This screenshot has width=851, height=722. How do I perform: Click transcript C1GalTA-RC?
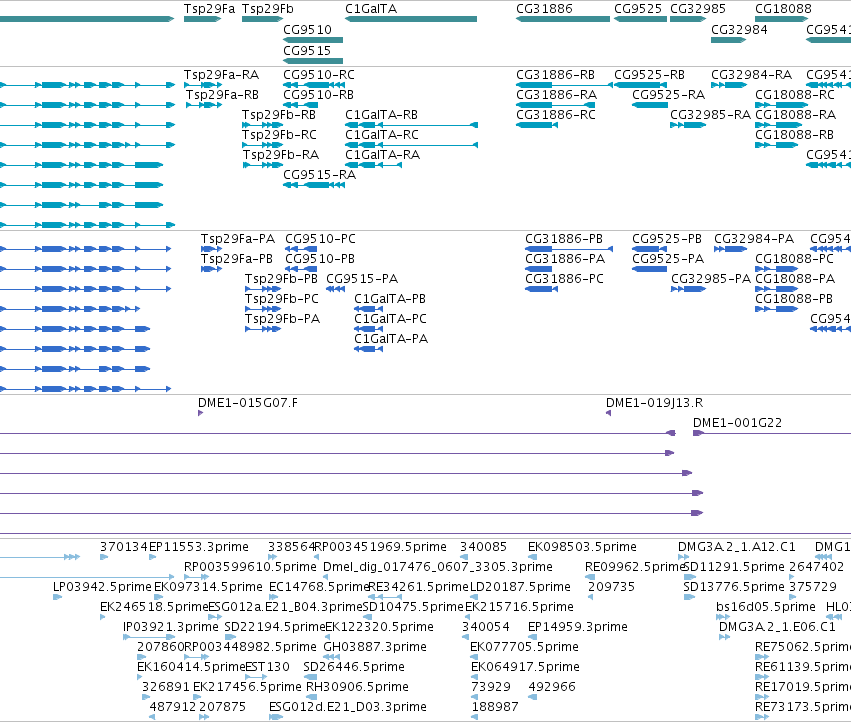click(x=382, y=135)
